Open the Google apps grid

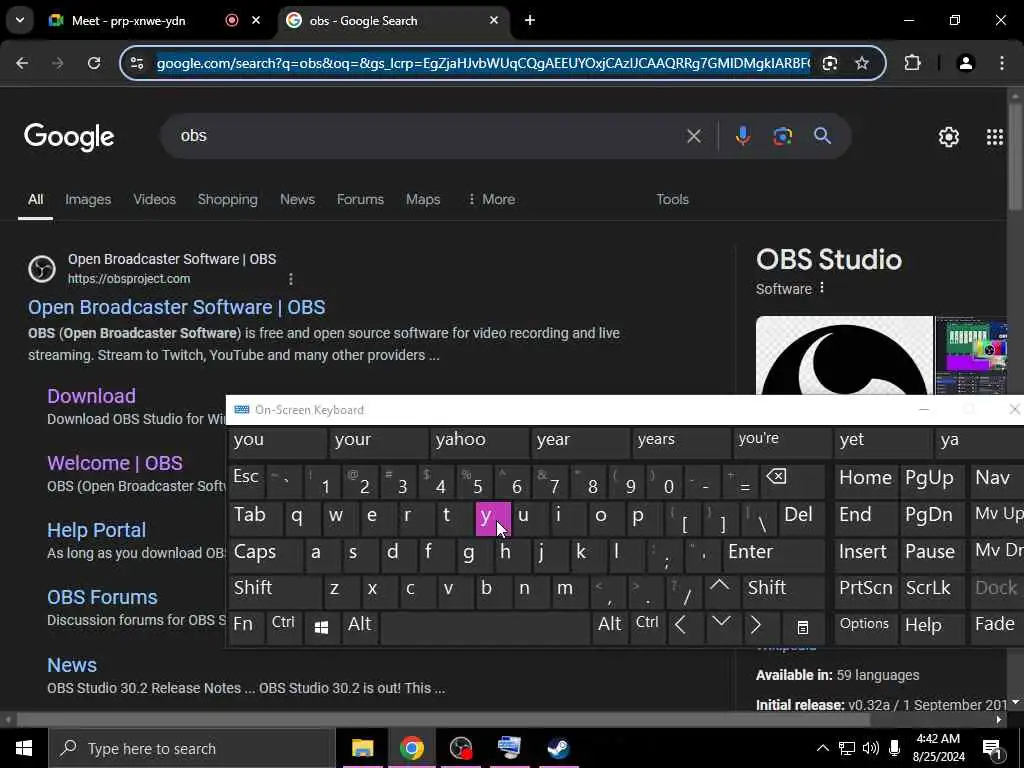tap(995, 136)
